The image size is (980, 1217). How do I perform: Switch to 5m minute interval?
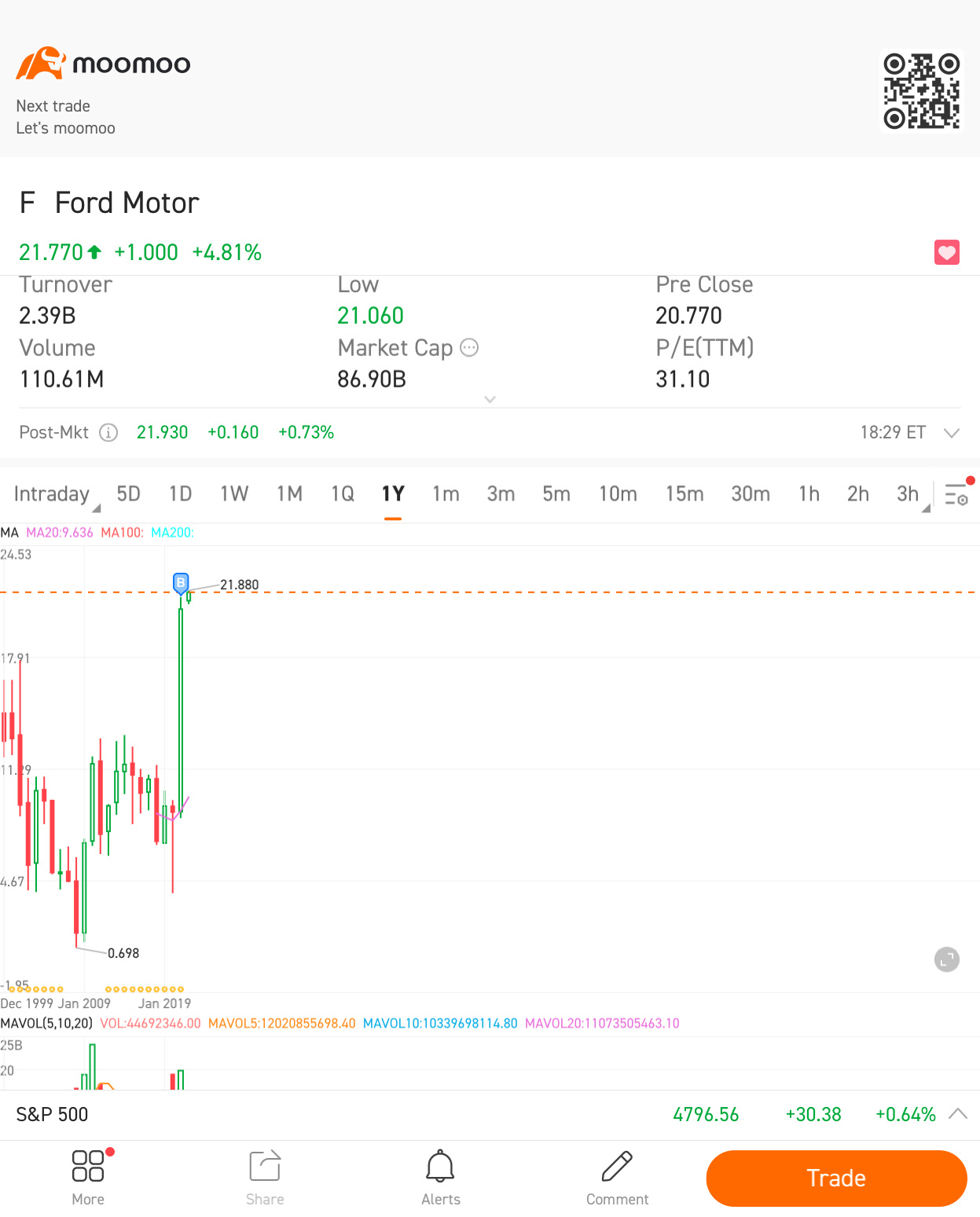(556, 493)
